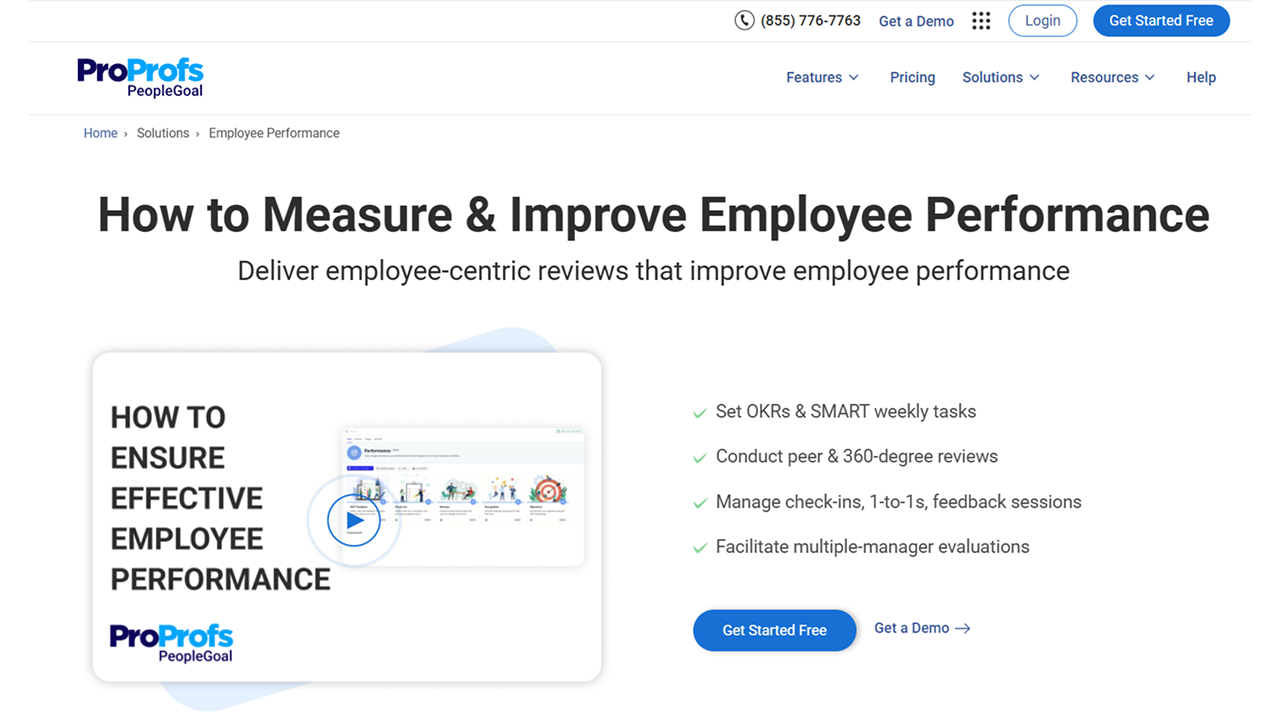
Task: Click 'Manage check-ins, 1-to-1s, feedback sessions' text
Action: [899, 502]
